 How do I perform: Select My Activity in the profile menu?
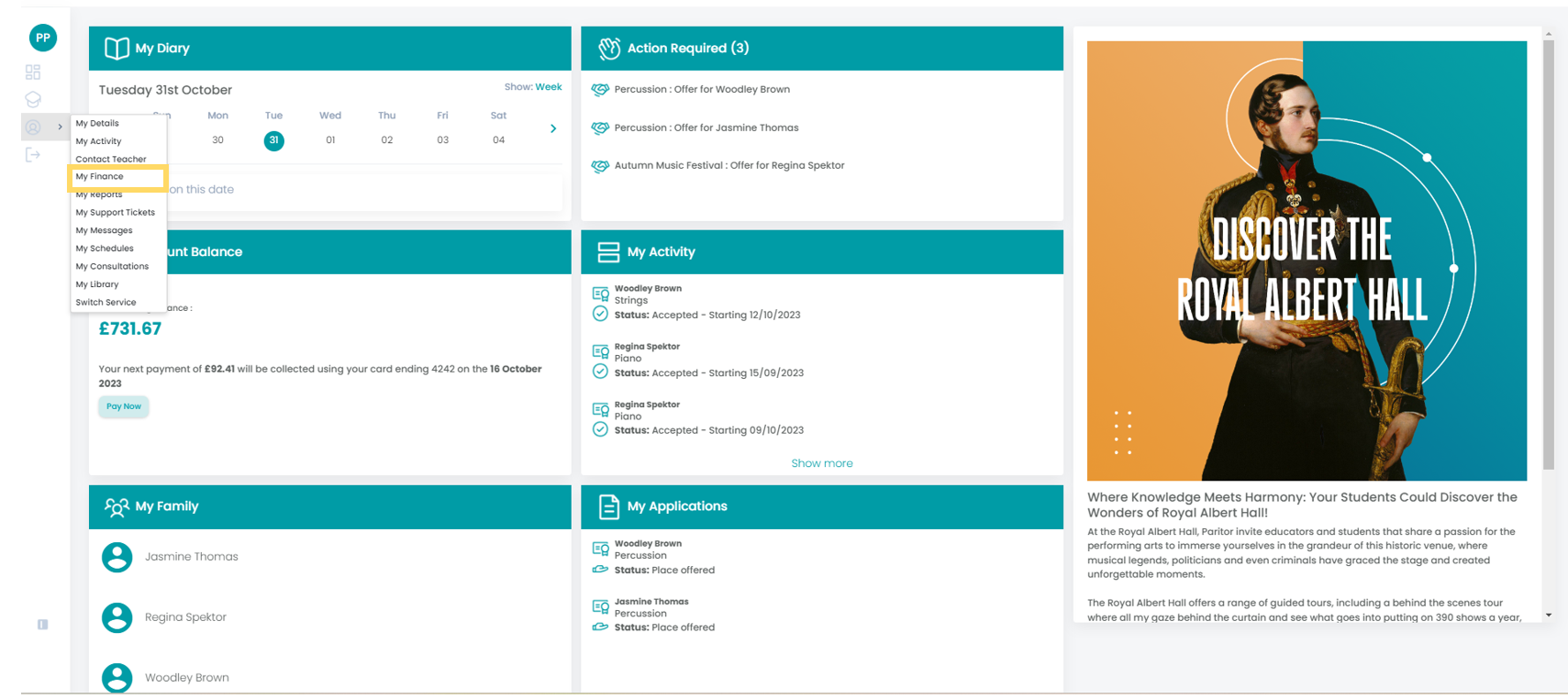[98, 141]
